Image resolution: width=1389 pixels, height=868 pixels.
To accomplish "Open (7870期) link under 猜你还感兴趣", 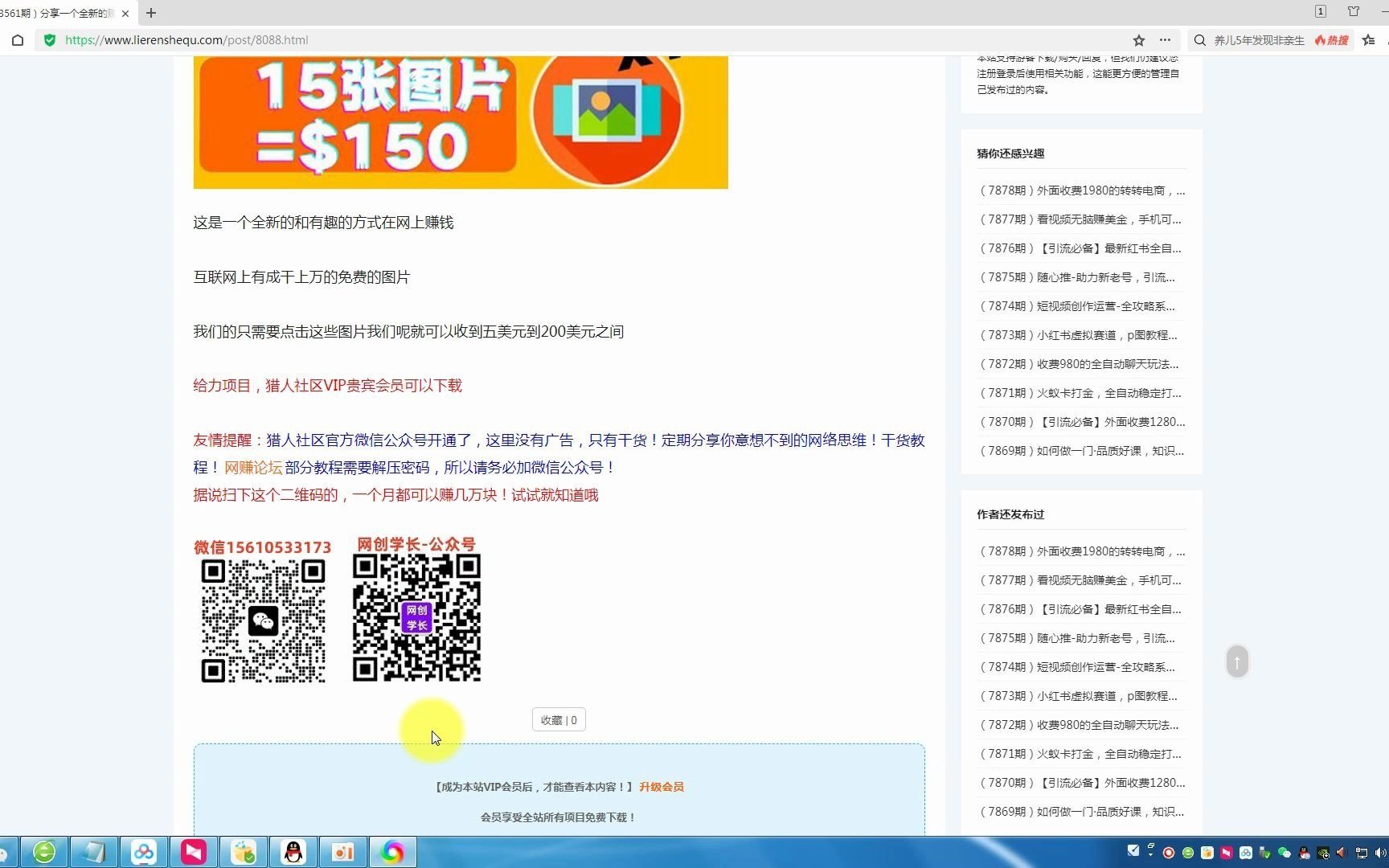I will click(x=1082, y=422).
